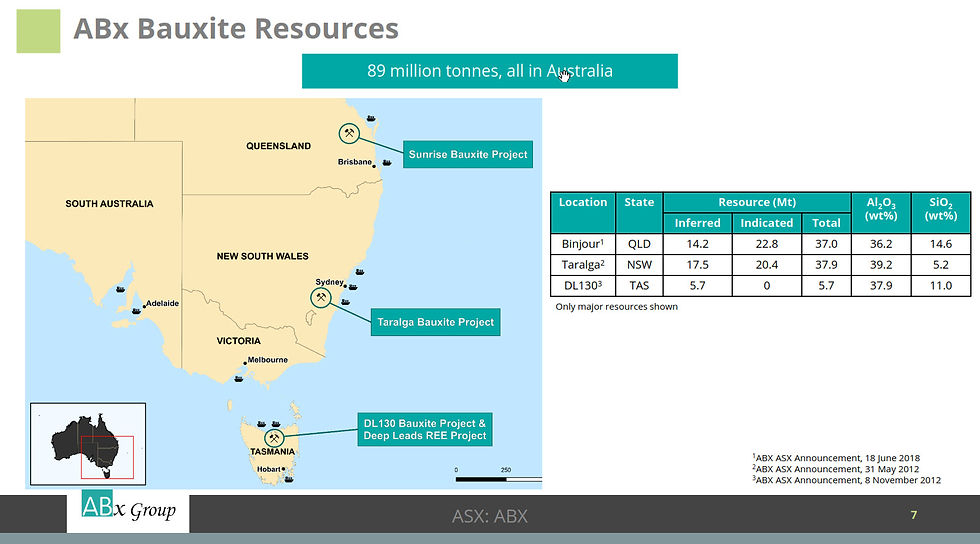980x544 pixels.
Task: Click Taralga SiO2 value 5.2
Action: click(941, 264)
